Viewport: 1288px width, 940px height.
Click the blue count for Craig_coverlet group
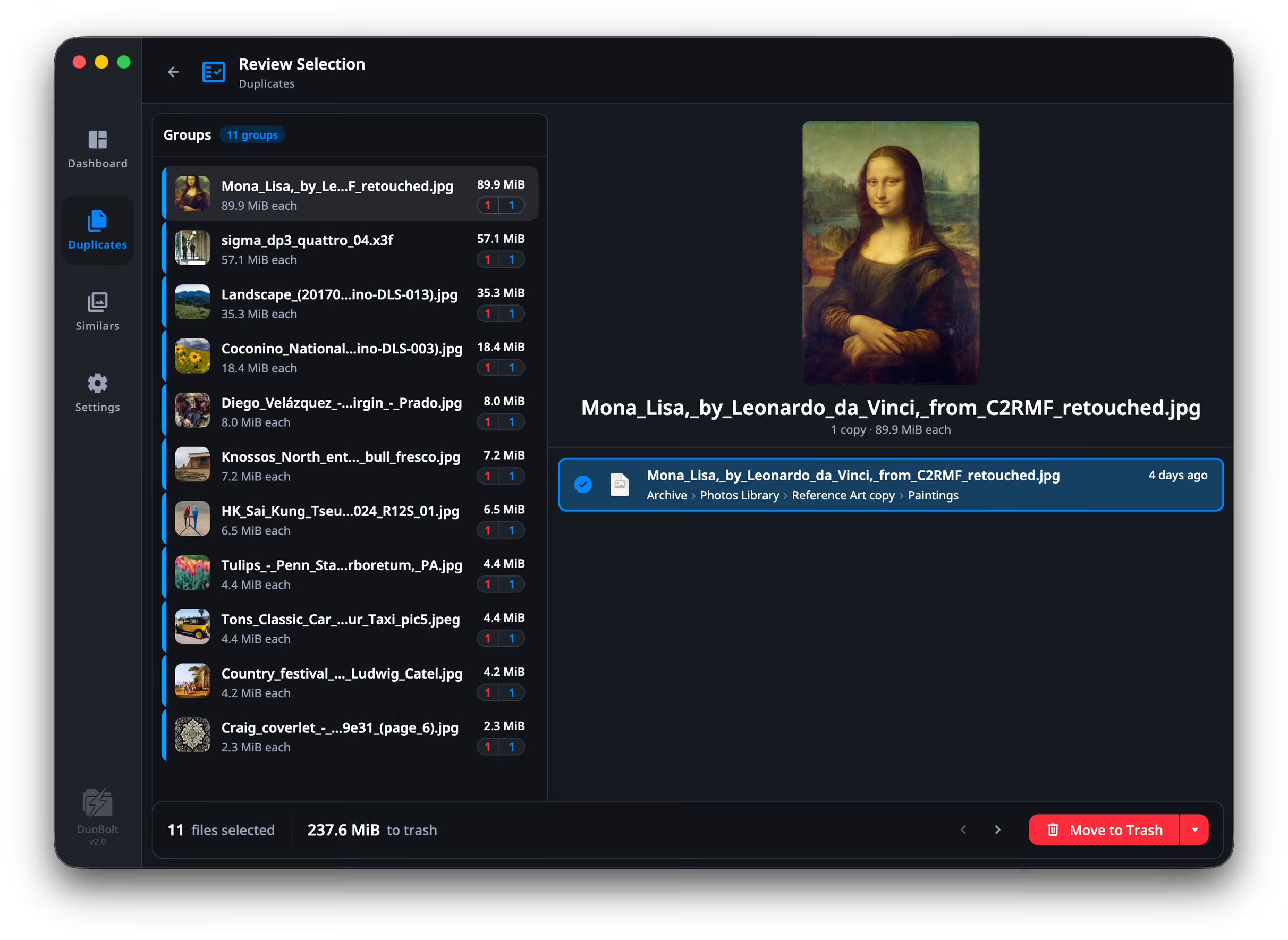(512, 747)
